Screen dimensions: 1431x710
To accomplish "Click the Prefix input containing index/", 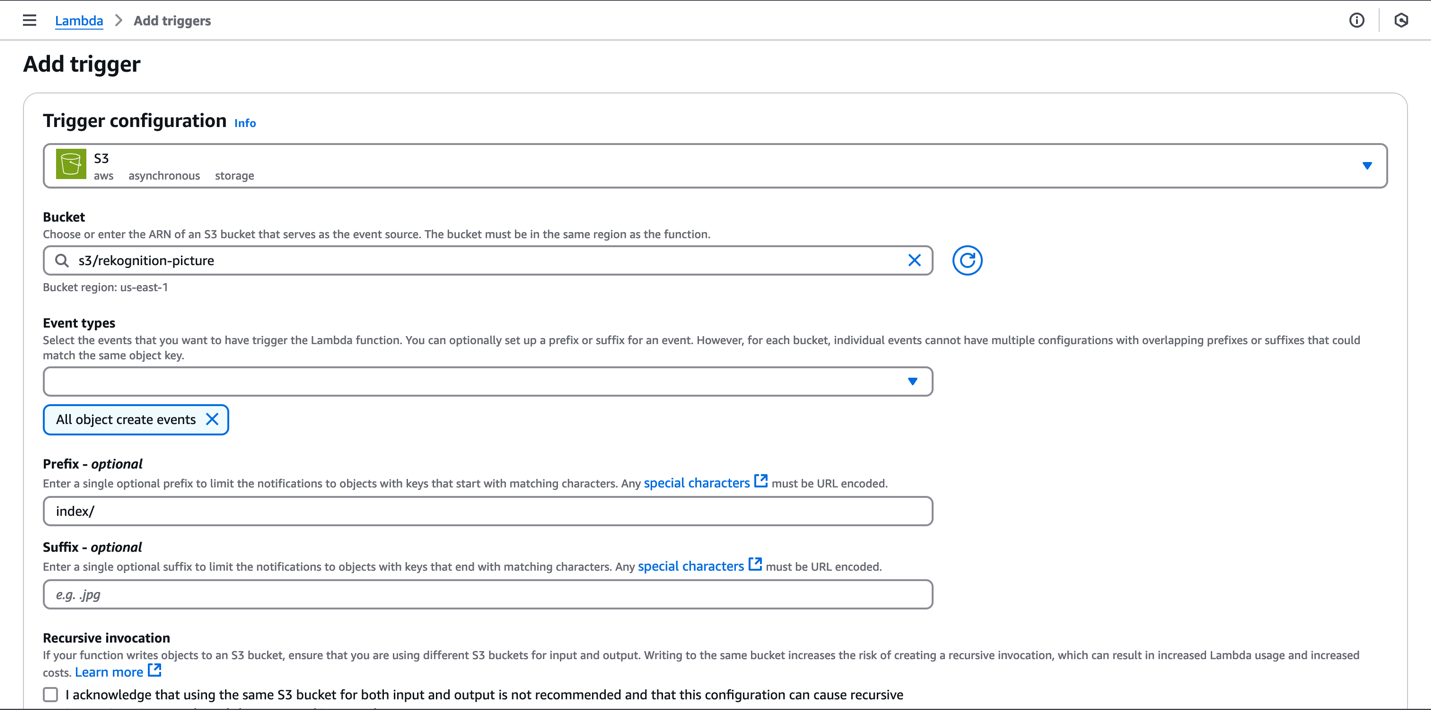I will click(488, 511).
